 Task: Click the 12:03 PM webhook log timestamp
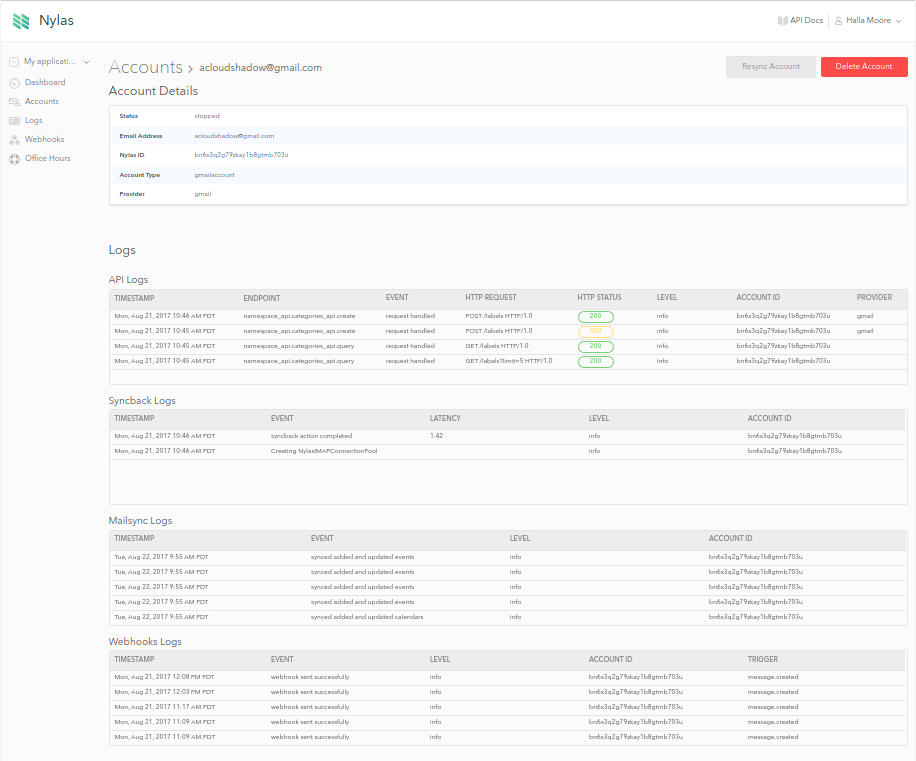164,692
